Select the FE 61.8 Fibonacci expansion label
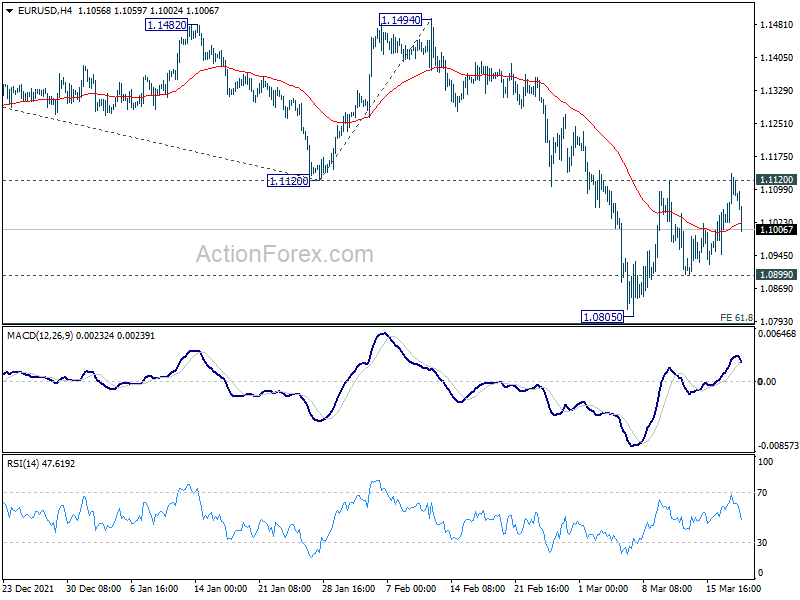800x600 pixels. [x=736, y=317]
